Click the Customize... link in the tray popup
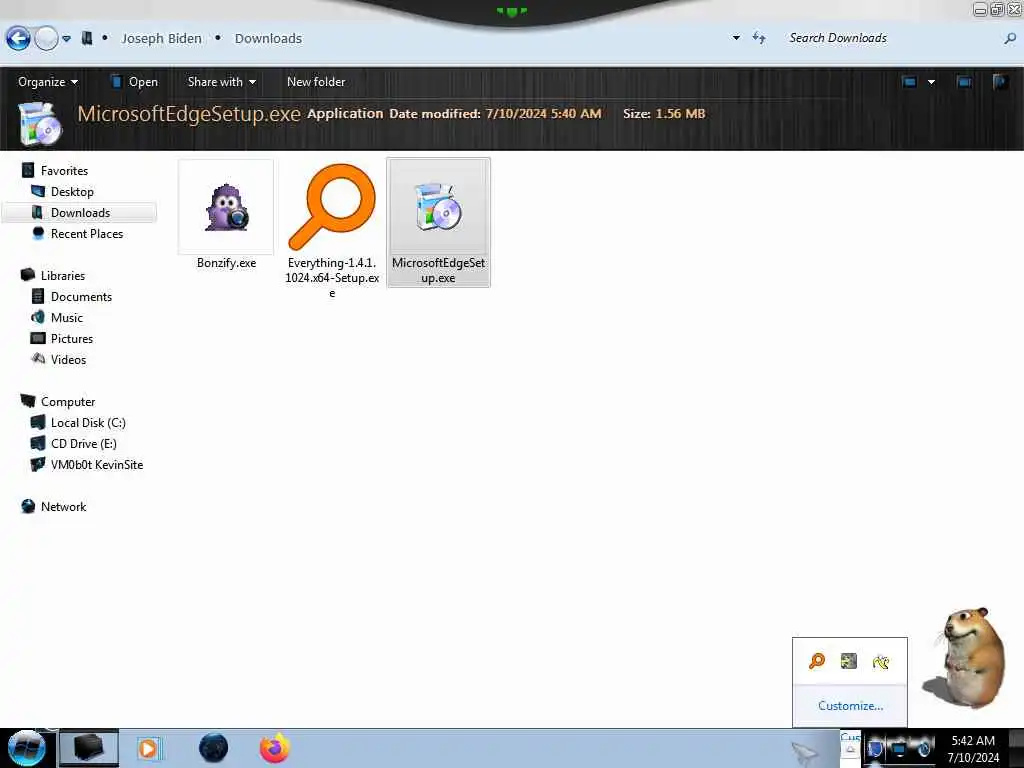Image resolution: width=1024 pixels, height=768 pixels. click(850, 706)
